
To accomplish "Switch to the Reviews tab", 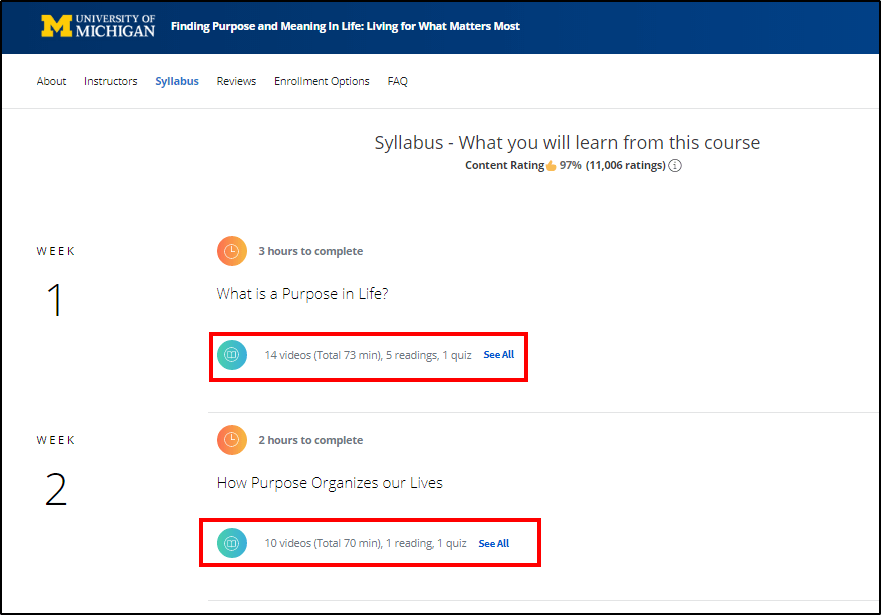I will [x=236, y=81].
